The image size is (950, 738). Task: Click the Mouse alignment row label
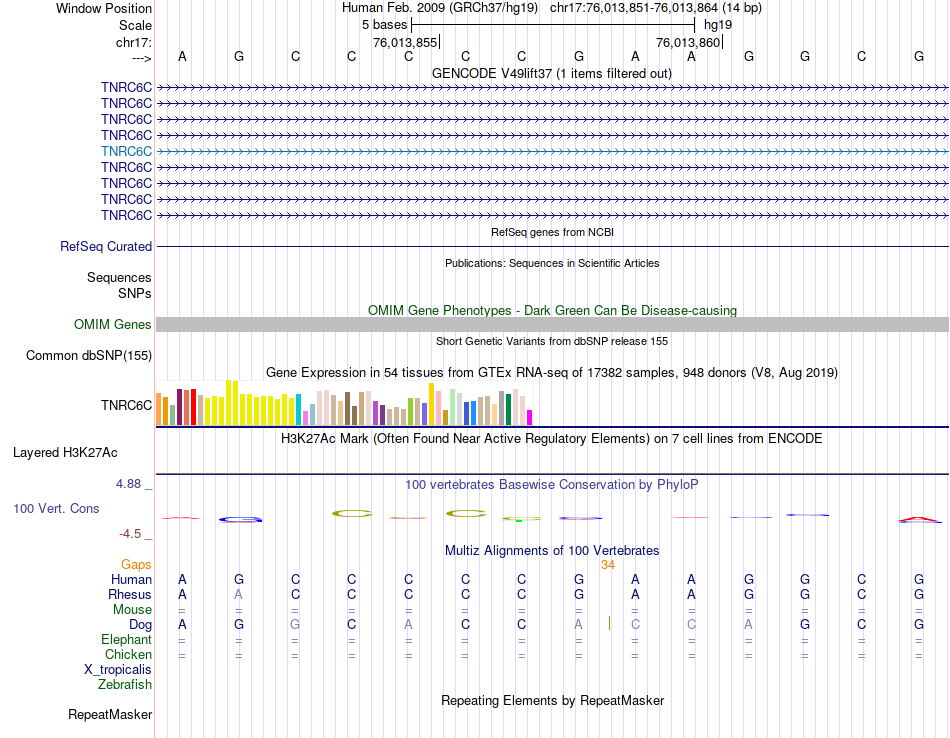[132, 610]
